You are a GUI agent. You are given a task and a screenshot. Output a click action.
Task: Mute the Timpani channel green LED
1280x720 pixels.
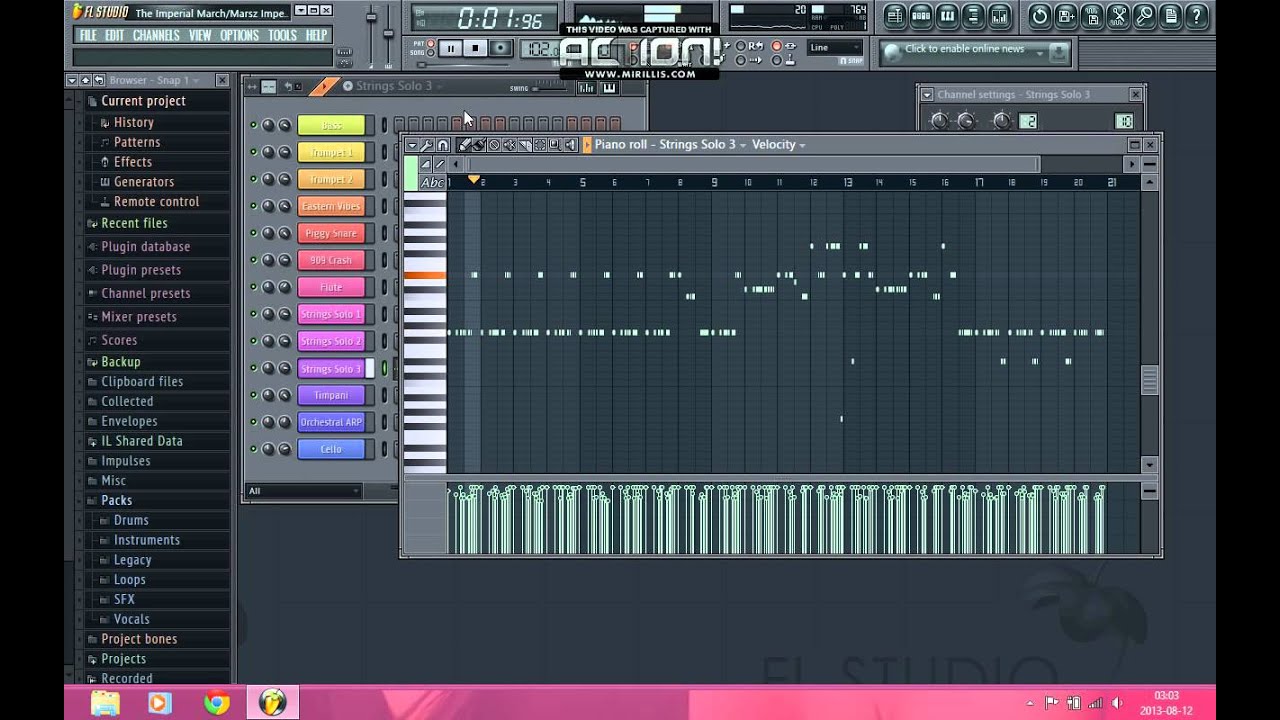(253, 395)
